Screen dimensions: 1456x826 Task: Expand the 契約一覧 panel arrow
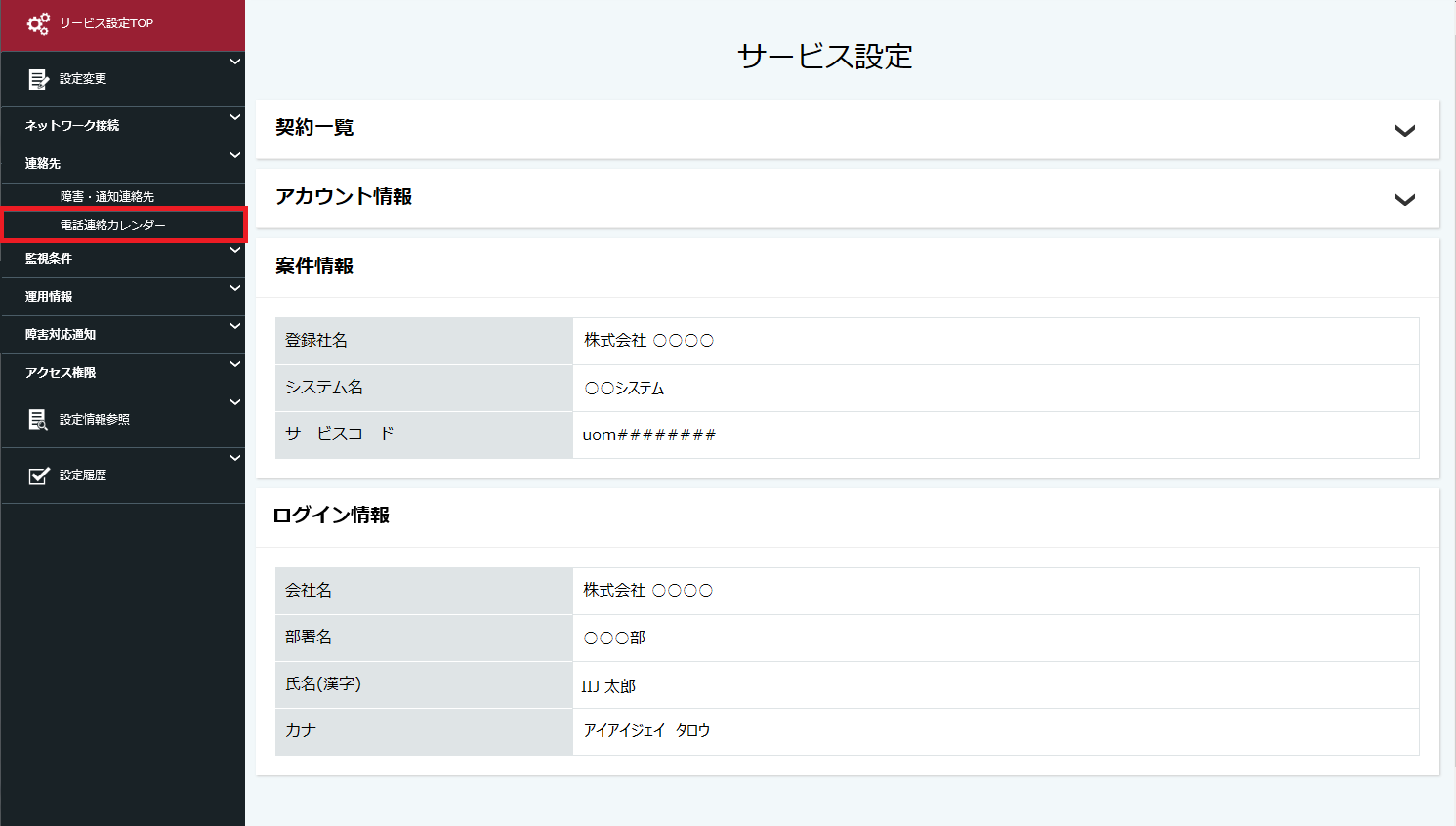coord(1405,131)
